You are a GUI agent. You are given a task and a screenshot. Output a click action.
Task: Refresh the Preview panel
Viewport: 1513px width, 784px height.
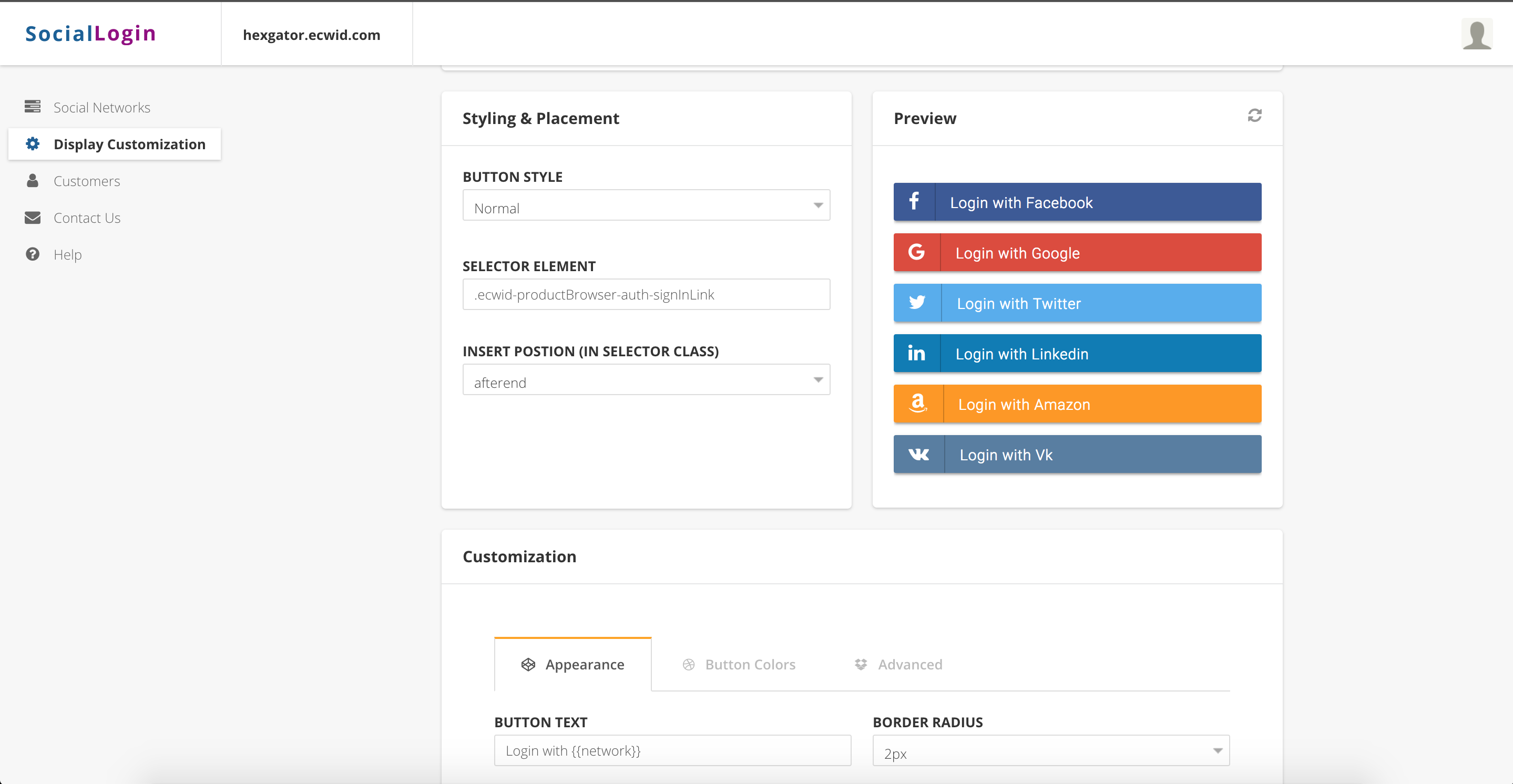[1254, 115]
